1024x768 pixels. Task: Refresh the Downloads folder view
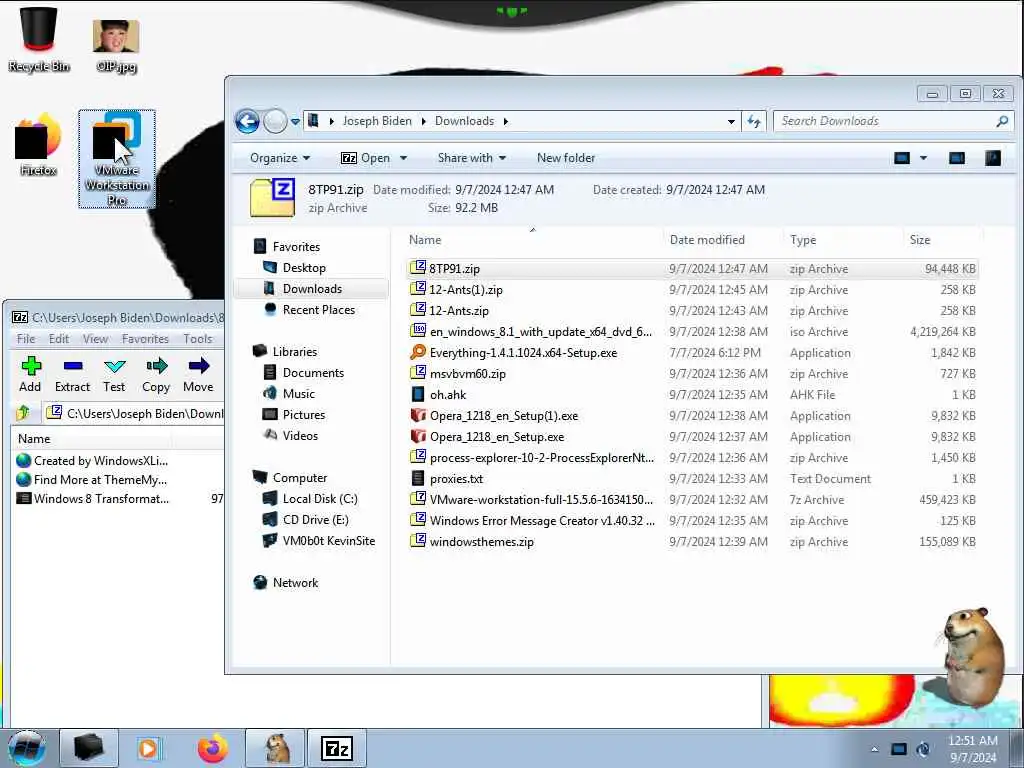(754, 121)
